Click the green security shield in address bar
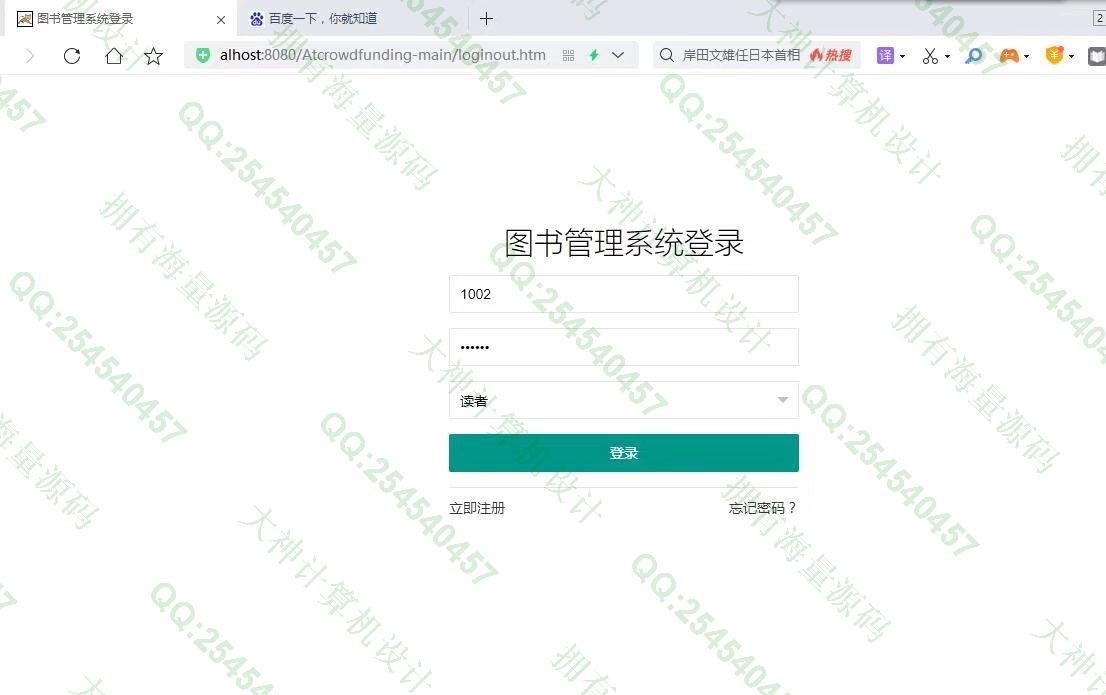Screen dimensions: 1106x695 coord(203,55)
